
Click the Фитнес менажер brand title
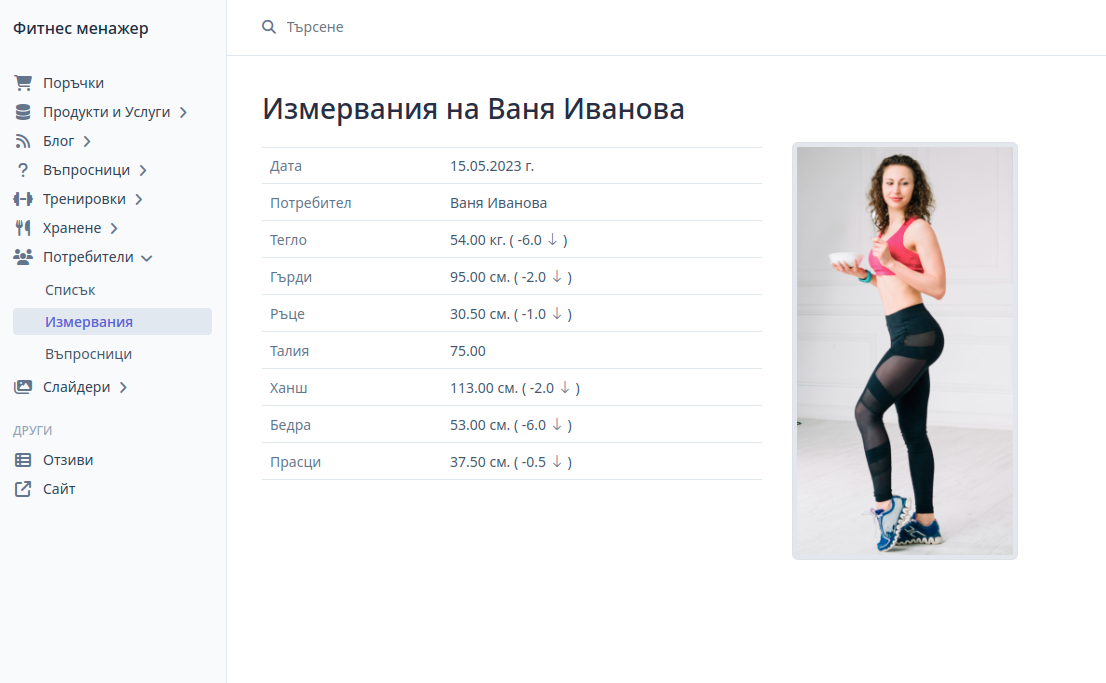coord(80,28)
